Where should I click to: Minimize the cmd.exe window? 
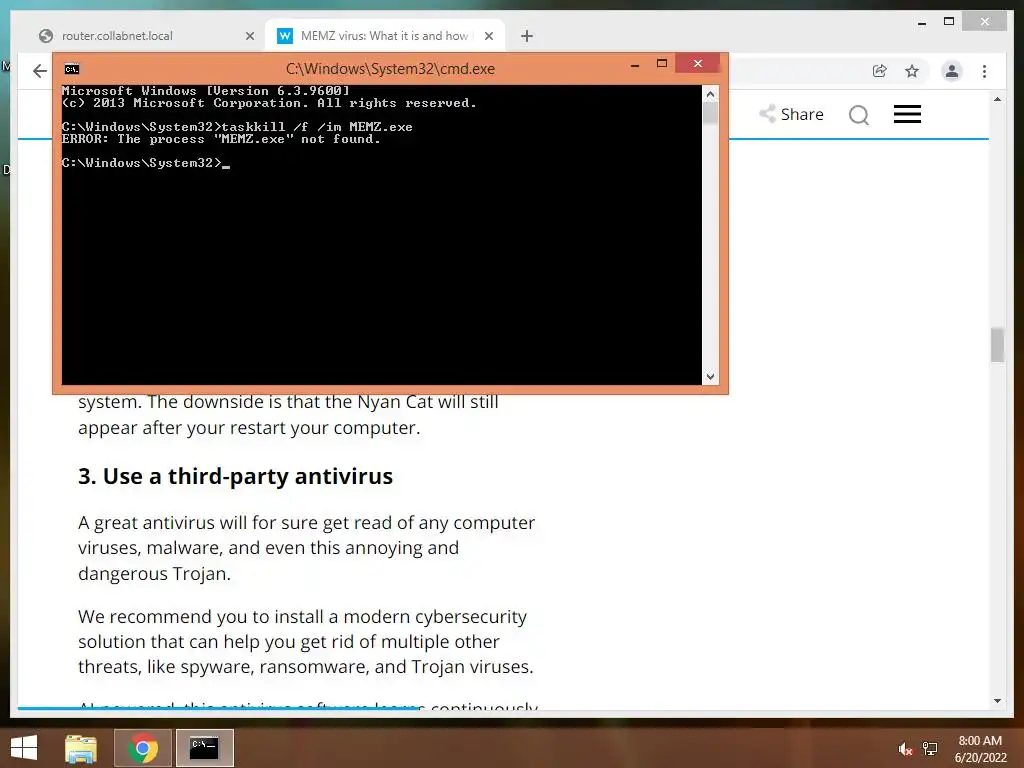(x=635, y=64)
